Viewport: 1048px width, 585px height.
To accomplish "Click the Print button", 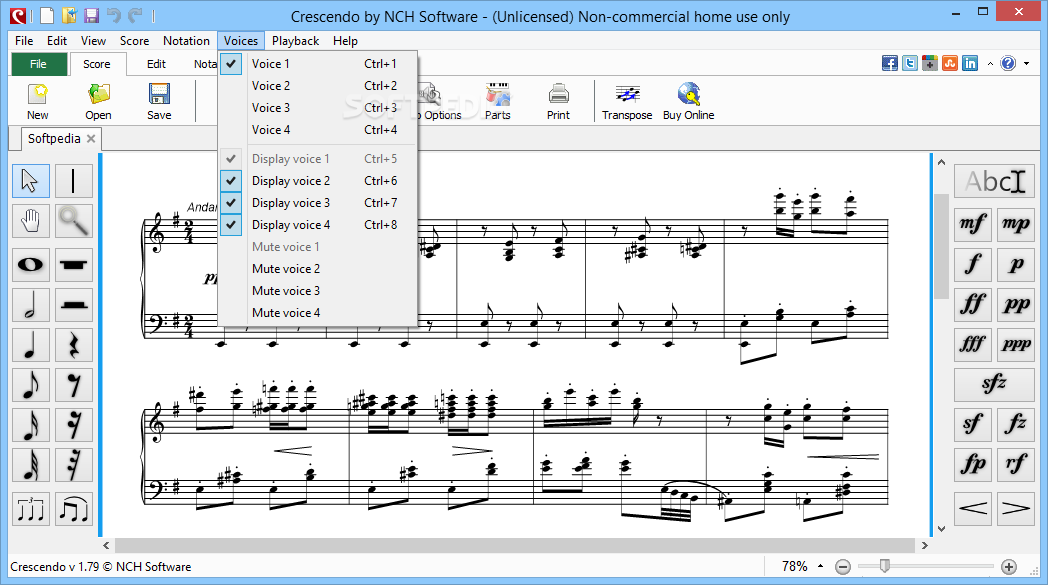I will (x=558, y=102).
